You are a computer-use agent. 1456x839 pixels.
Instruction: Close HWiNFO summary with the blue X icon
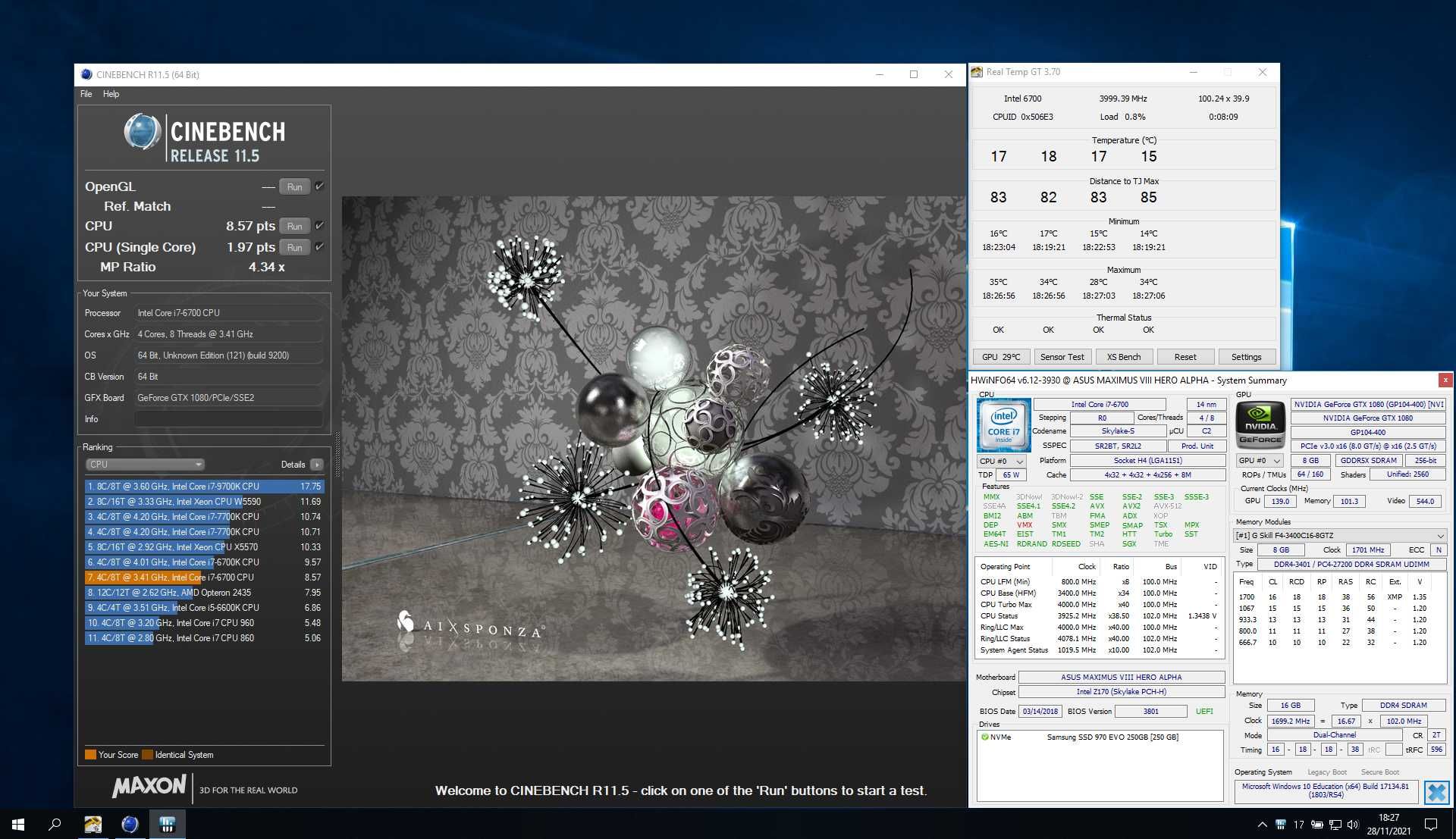tap(1436, 793)
